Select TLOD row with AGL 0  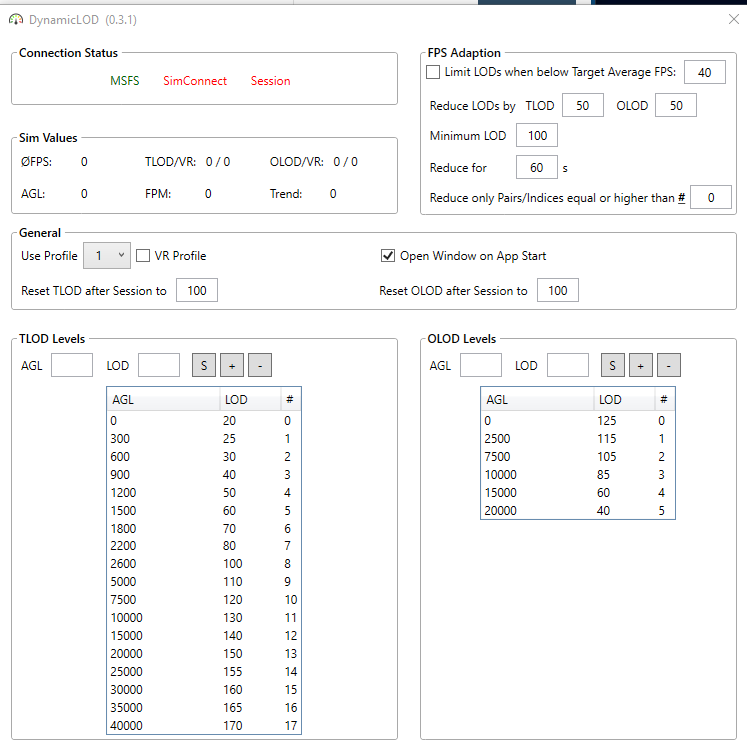(204, 420)
